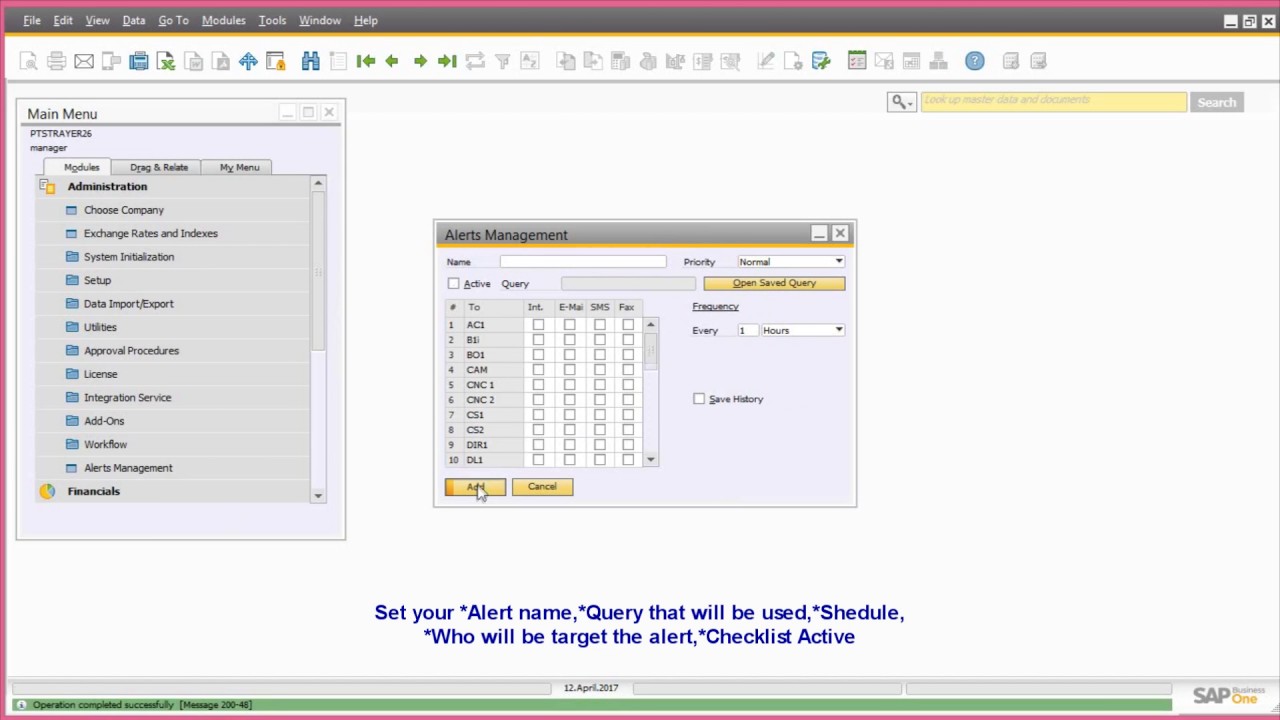This screenshot has height=720, width=1280.
Task: Click the envelope Email toolbar icon
Action: pos(84,62)
